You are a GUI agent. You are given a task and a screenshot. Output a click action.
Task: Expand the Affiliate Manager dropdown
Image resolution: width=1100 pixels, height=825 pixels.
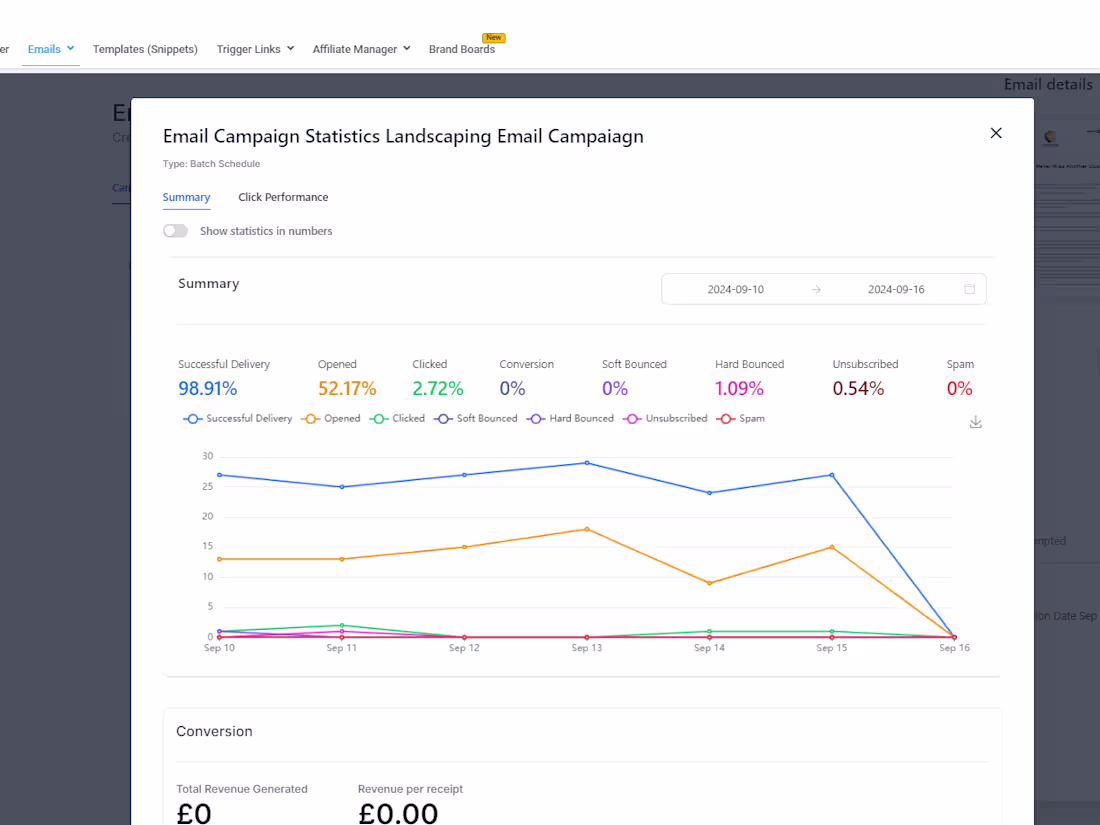coord(361,48)
